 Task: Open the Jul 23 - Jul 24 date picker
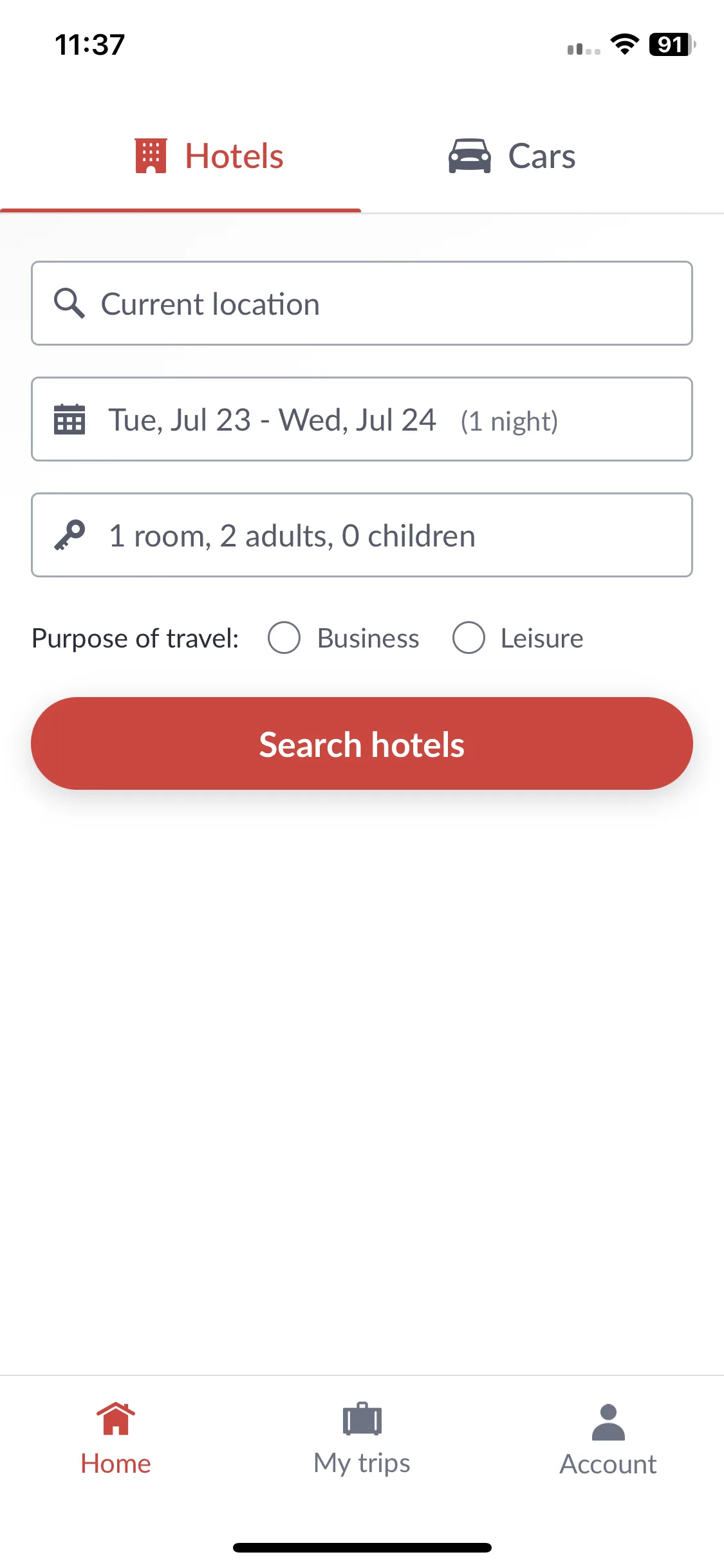pyautogui.click(x=362, y=419)
